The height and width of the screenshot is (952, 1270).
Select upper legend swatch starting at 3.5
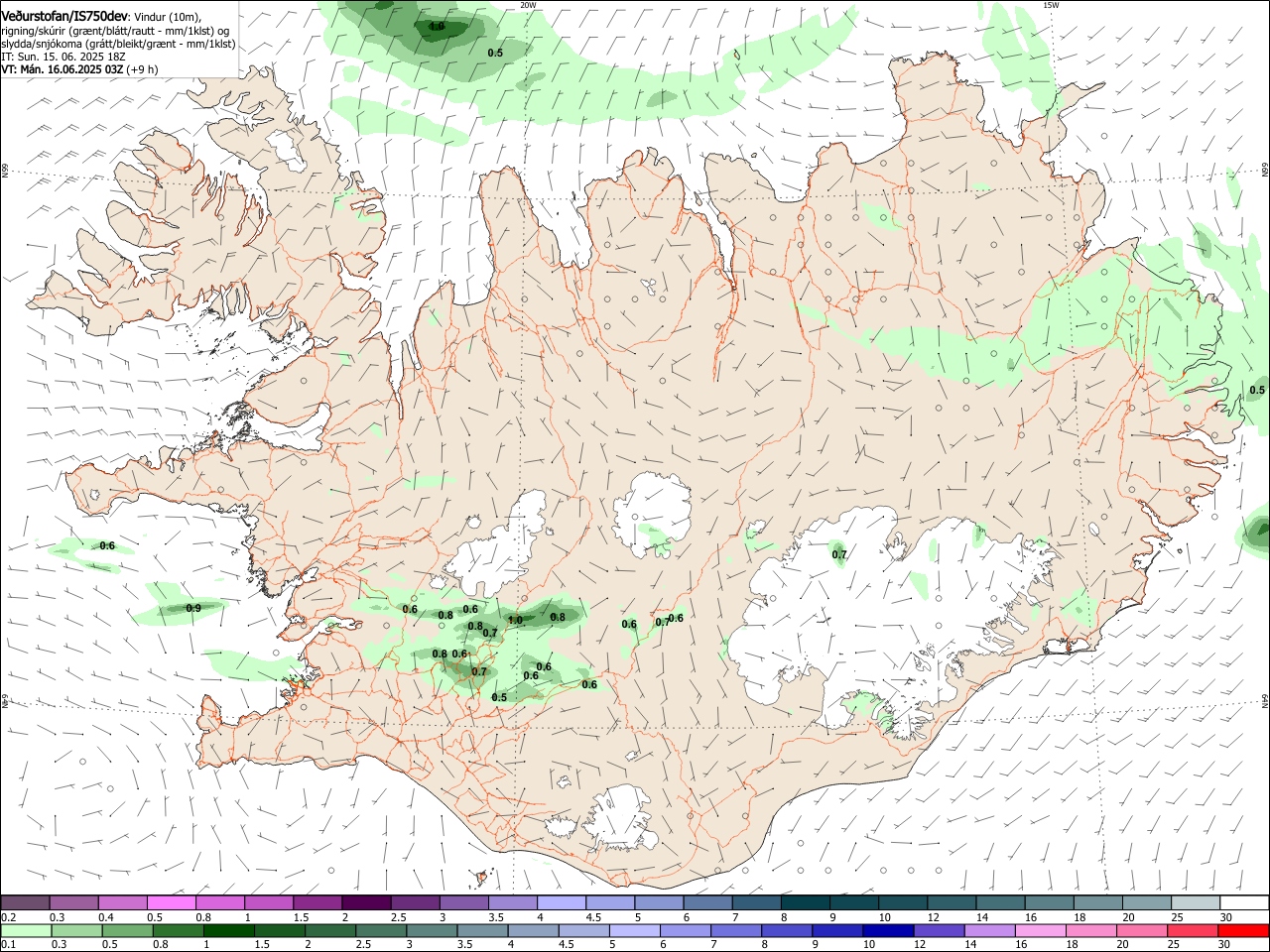(x=511, y=902)
